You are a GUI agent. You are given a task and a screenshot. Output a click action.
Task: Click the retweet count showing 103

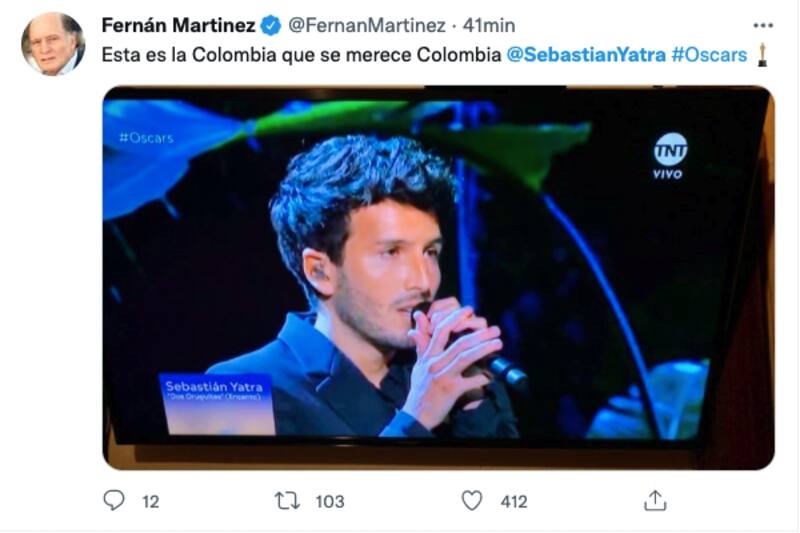point(329,502)
